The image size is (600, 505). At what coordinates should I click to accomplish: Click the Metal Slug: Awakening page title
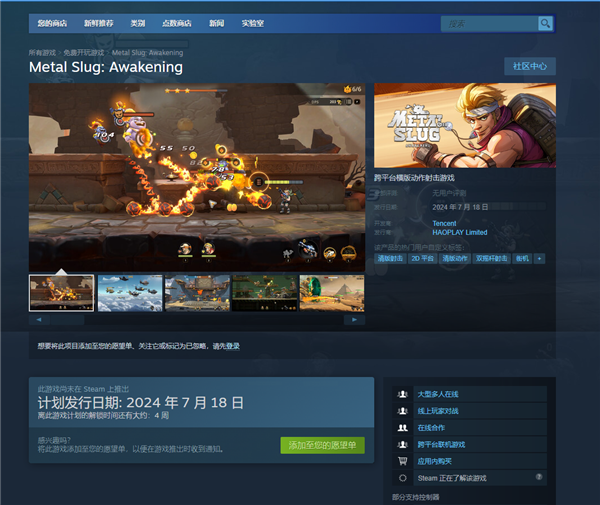pyautogui.click(x=106, y=67)
